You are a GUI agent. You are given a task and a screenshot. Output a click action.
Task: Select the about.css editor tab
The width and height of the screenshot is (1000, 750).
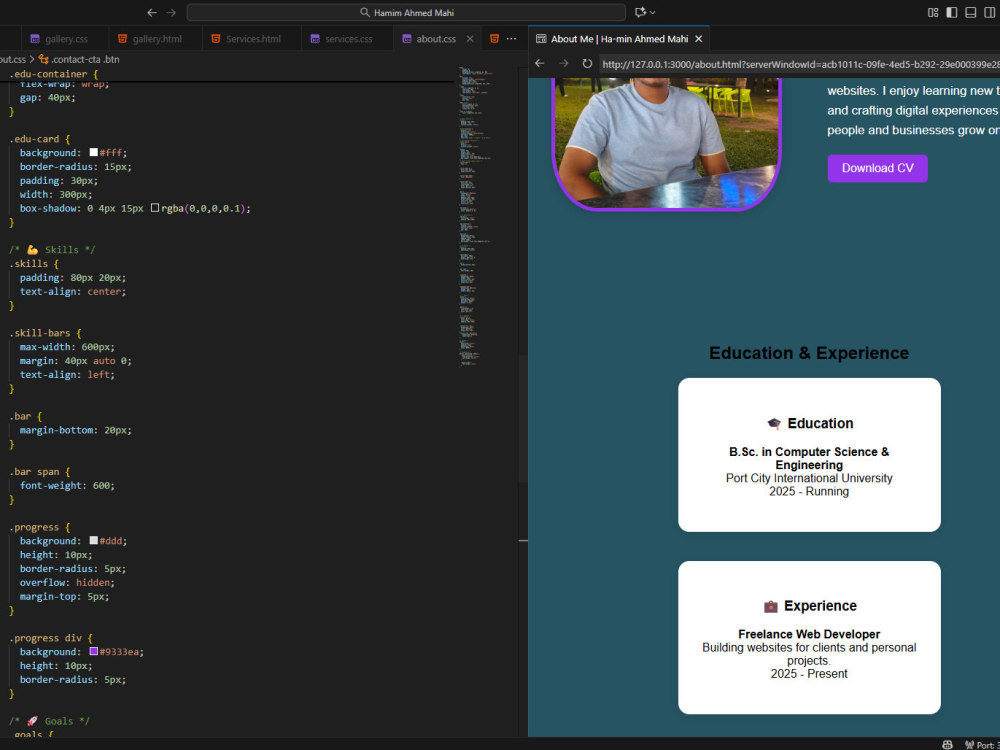(436, 39)
